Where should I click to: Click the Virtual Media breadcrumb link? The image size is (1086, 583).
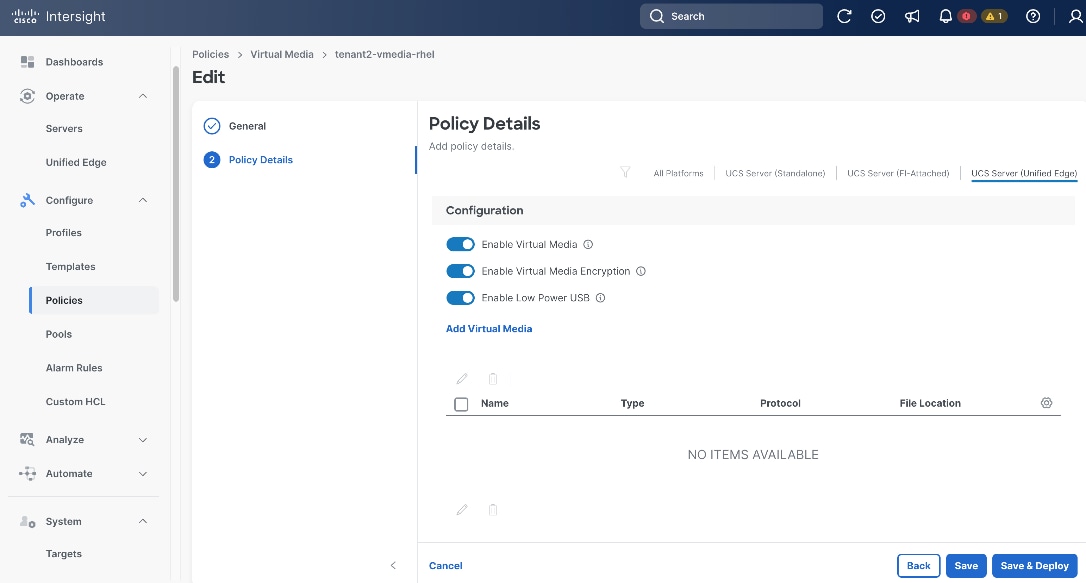point(282,54)
